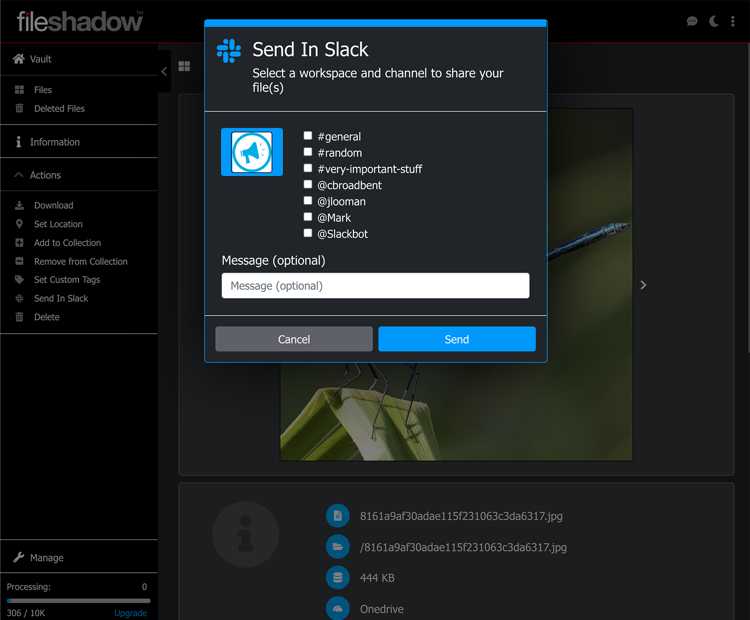Click the Set Location pin icon
The image size is (750, 620).
point(19,224)
